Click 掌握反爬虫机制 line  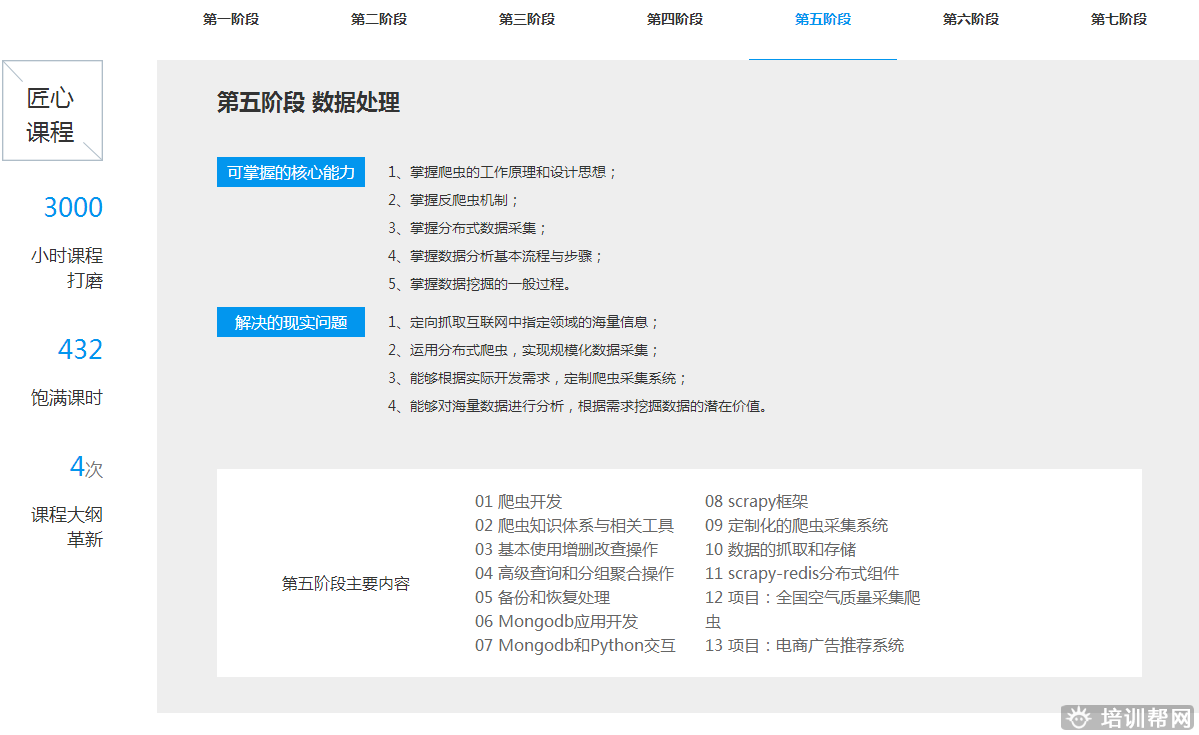pyautogui.click(x=453, y=200)
